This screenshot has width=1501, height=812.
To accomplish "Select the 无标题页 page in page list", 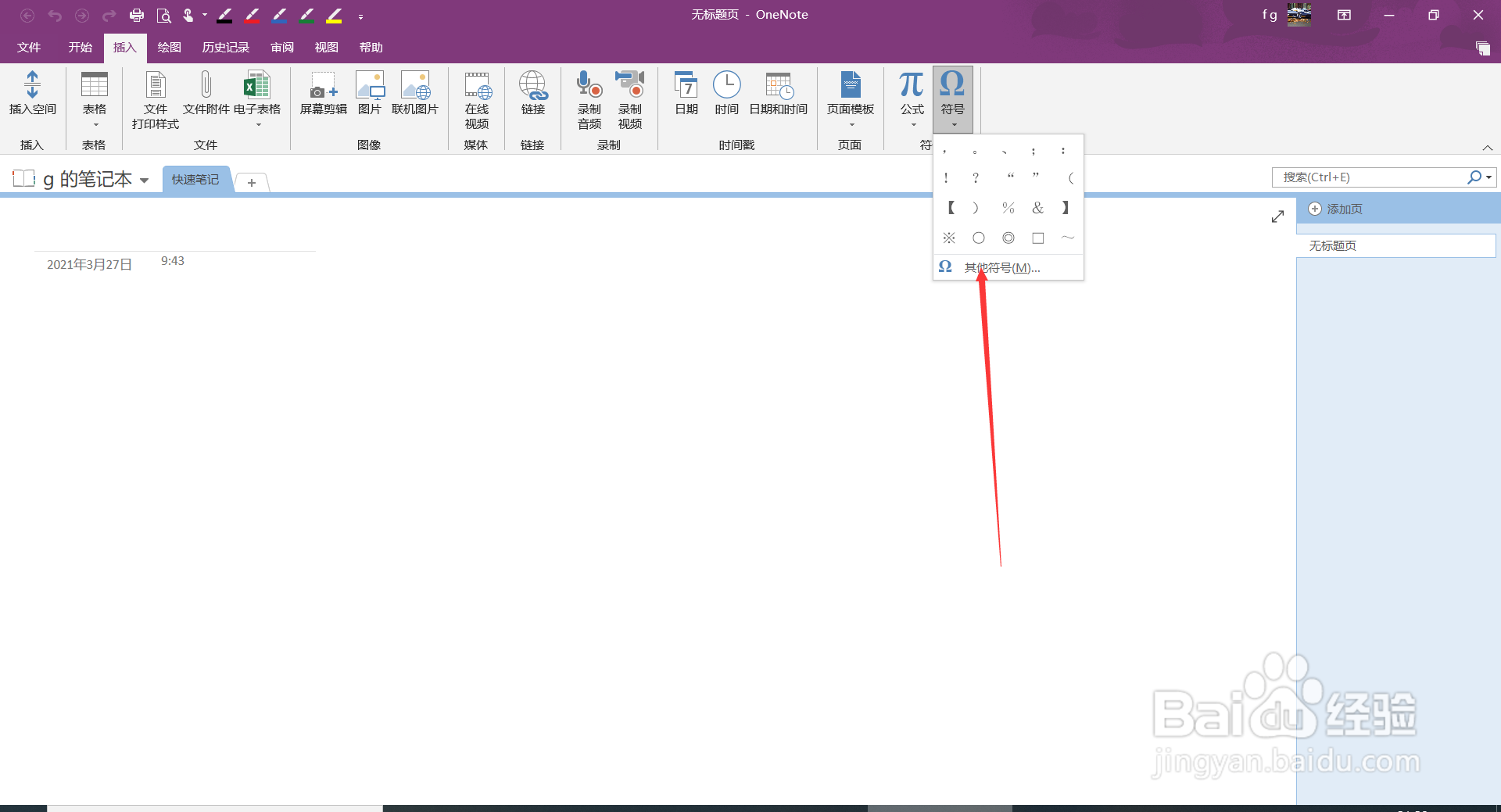I will (1395, 245).
